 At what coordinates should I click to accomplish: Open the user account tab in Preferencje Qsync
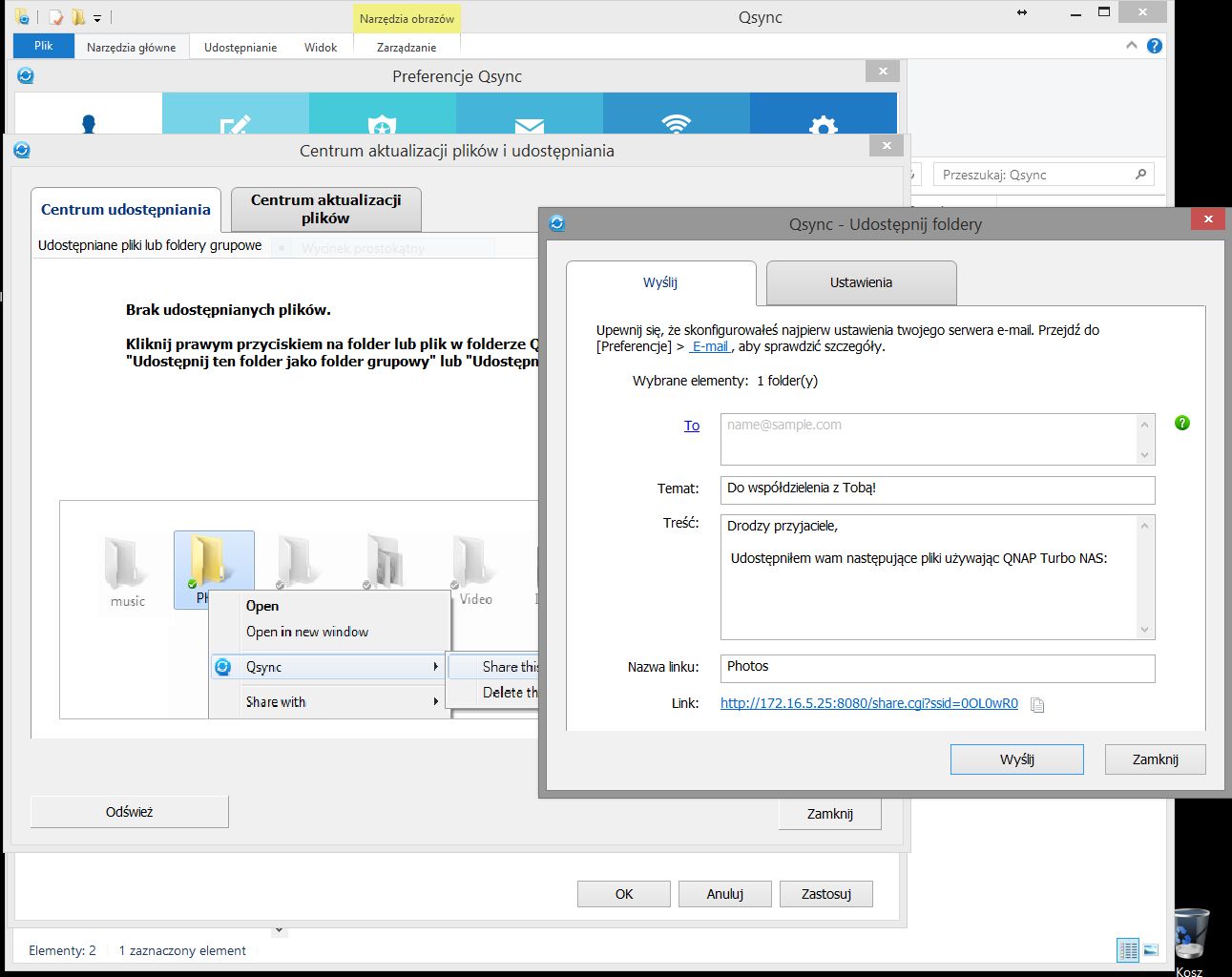point(89,114)
